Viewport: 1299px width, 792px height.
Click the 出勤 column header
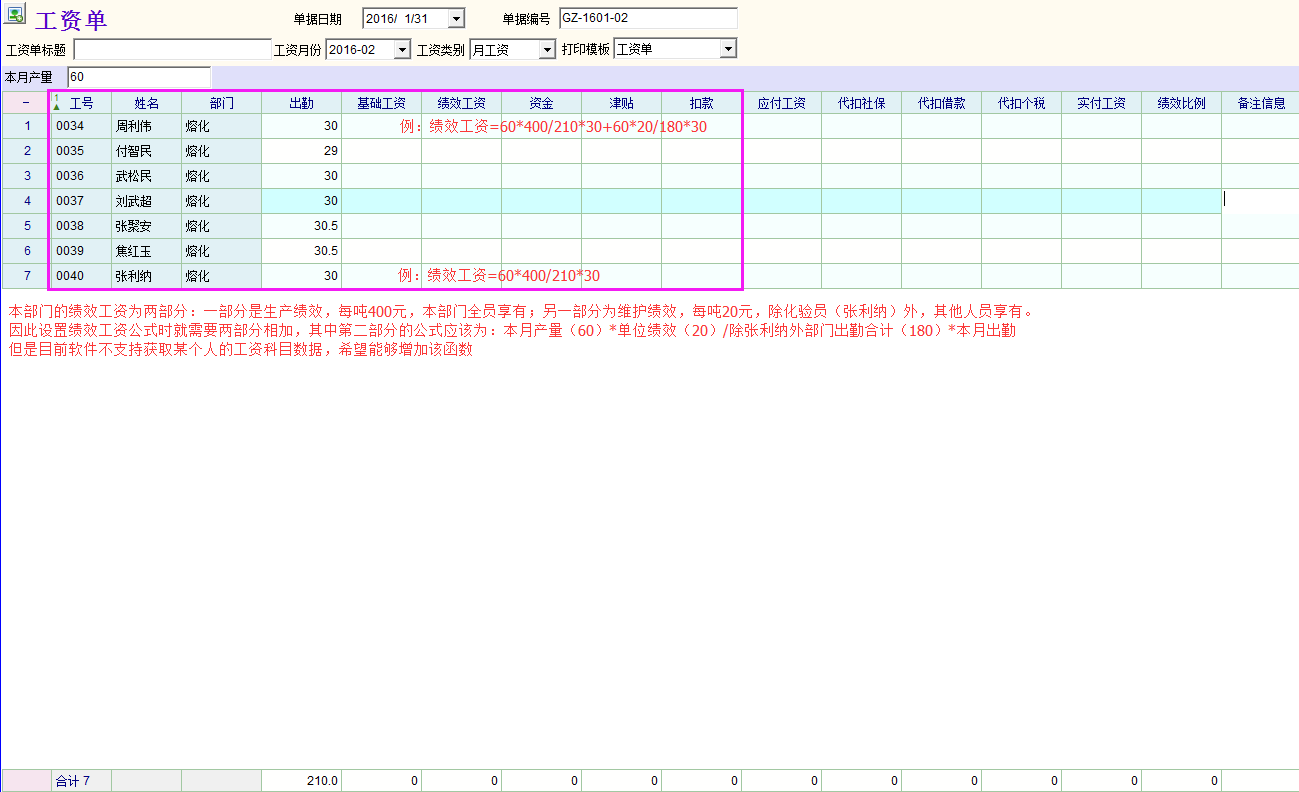tap(301, 103)
